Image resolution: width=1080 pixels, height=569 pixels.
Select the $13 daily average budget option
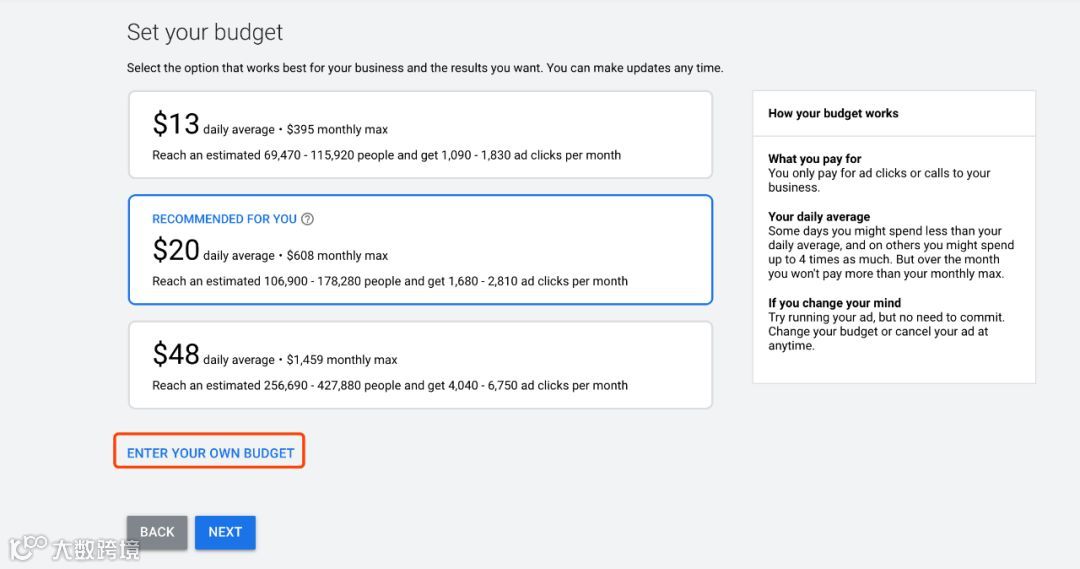[x=420, y=135]
